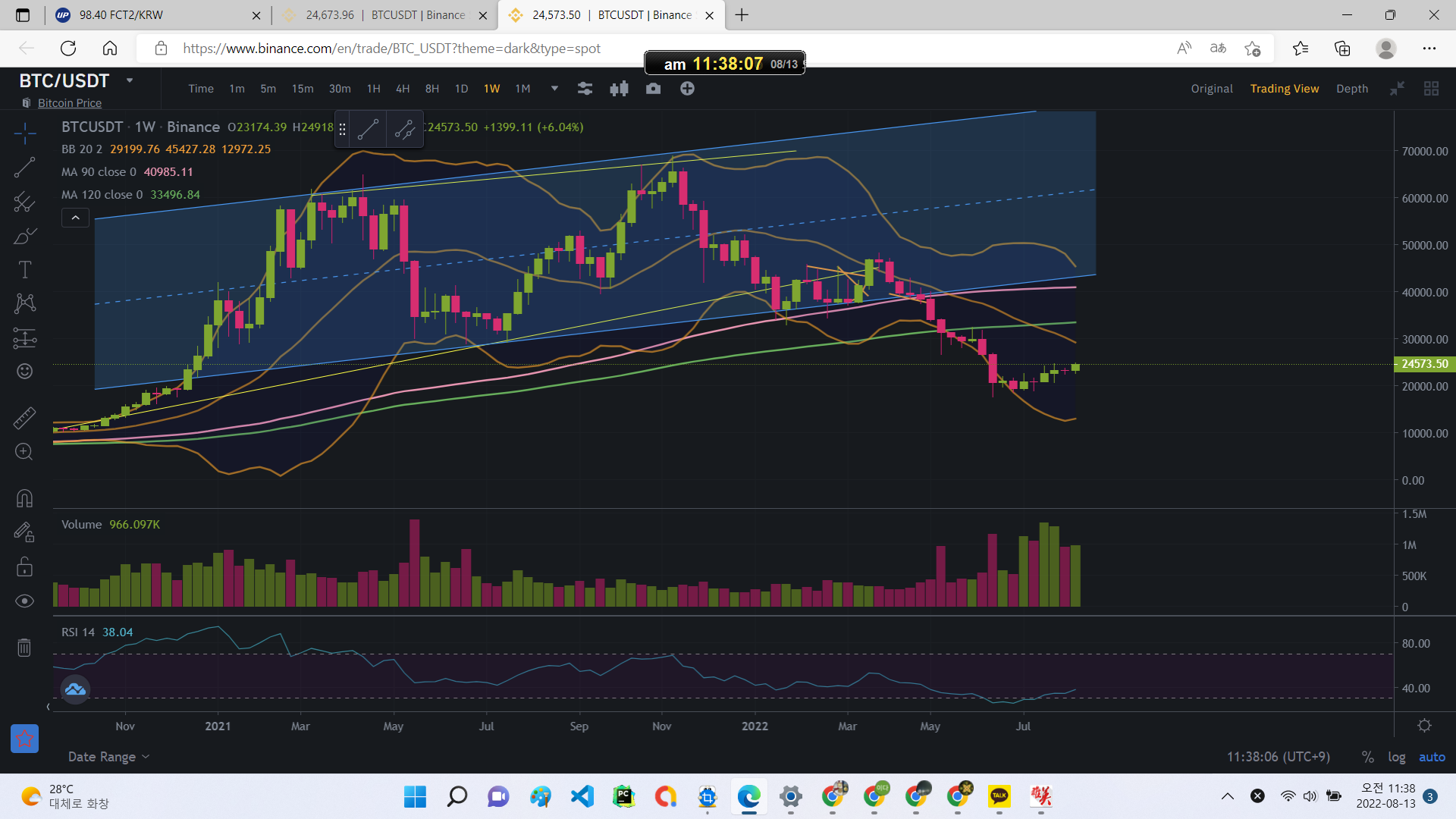Take a chart snapshot with camera icon
The width and height of the screenshot is (1456, 819).
click(653, 89)
